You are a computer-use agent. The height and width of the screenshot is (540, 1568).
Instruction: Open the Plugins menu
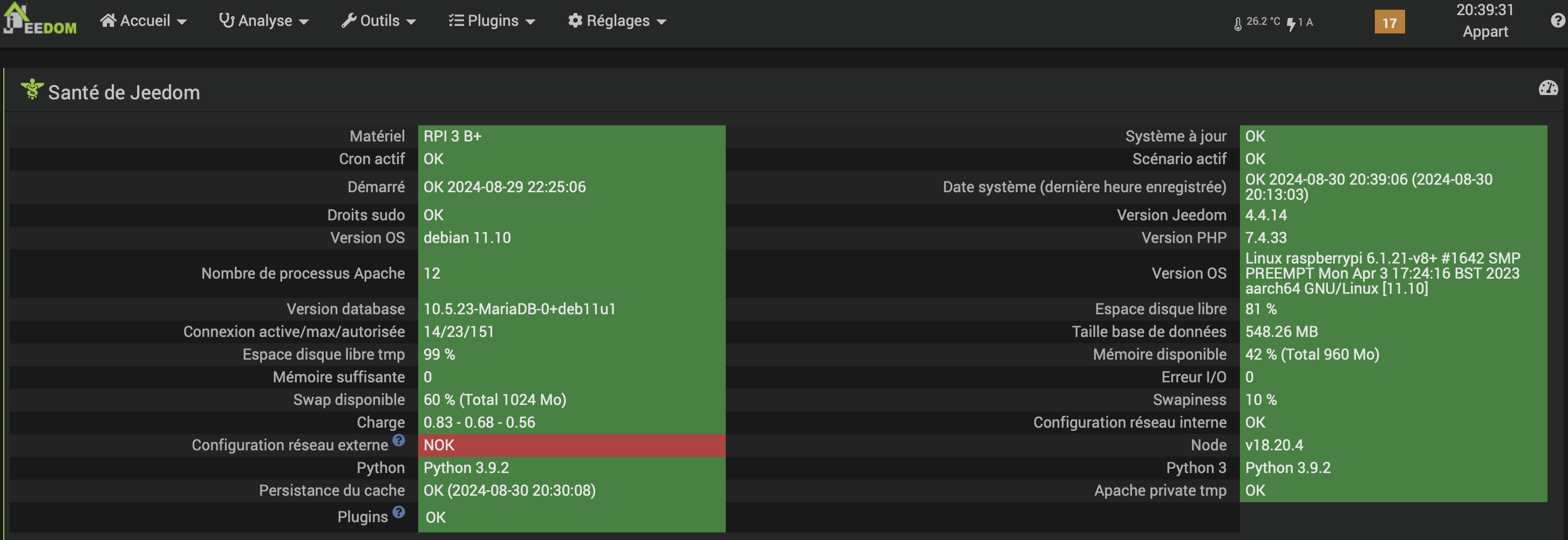492,21
